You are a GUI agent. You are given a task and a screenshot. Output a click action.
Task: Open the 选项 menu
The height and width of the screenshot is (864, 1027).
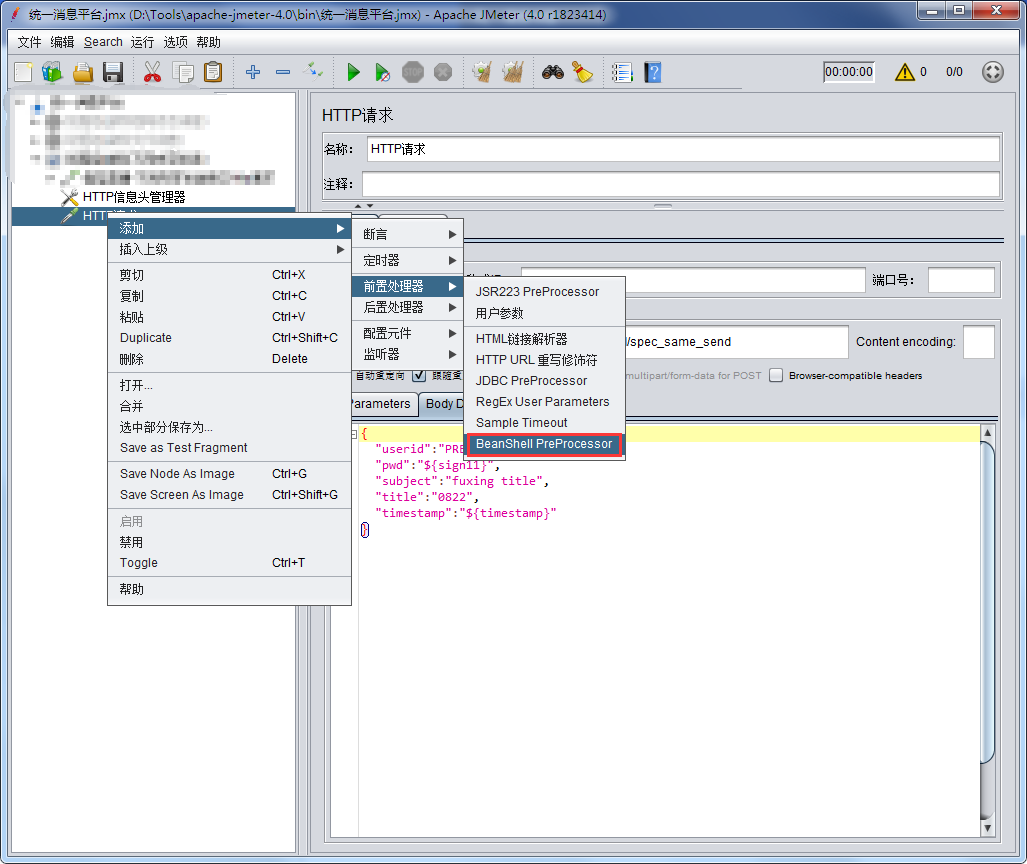(176, 42)
